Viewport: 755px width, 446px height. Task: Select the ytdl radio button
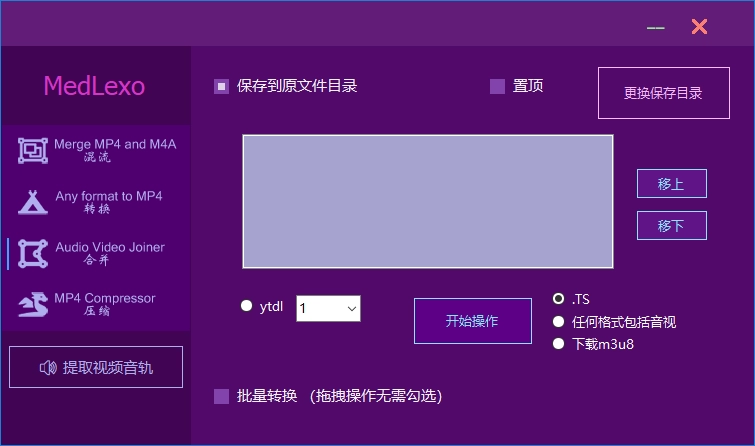click(x=247, y=307)
